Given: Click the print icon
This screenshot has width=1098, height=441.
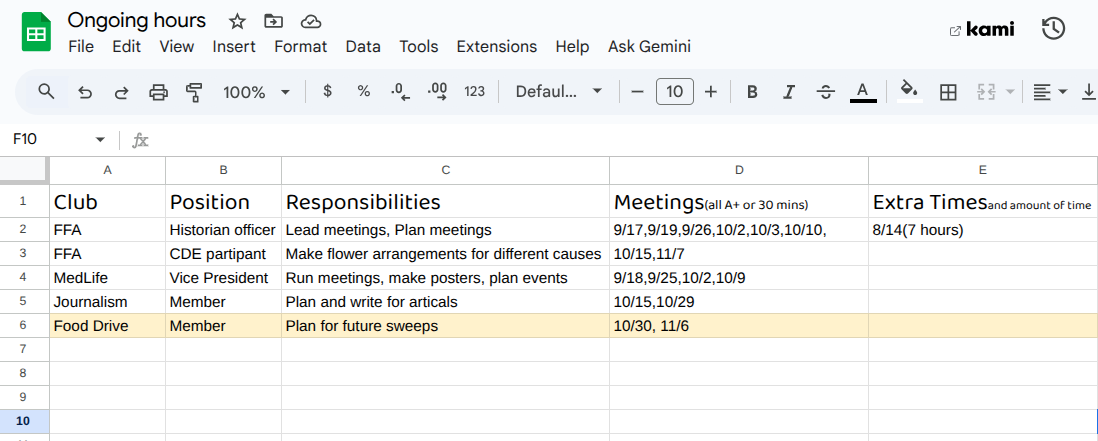Looking at the screenshot, I should pos(158,92).
